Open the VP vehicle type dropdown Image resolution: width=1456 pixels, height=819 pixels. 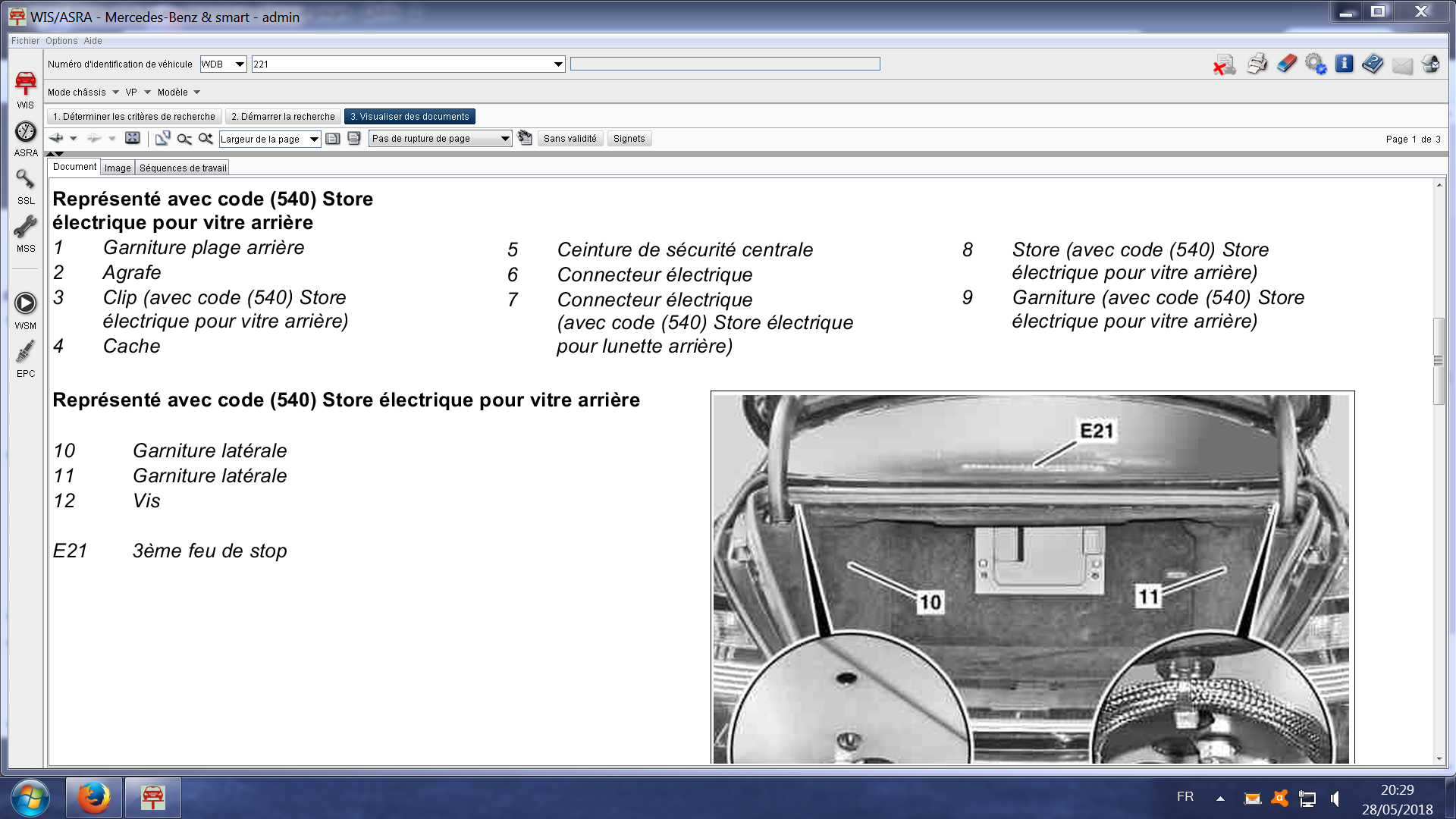[138, 93]
